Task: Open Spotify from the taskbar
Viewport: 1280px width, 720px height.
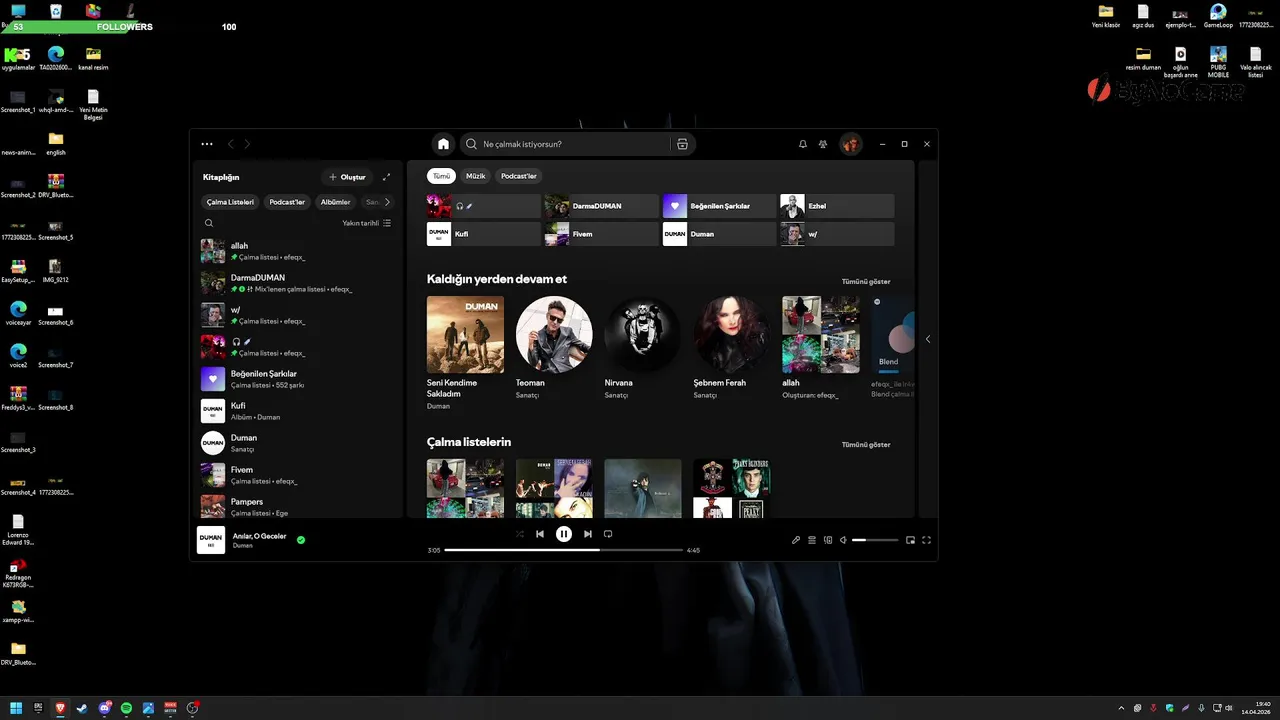Action: click(x=126, y=708)
